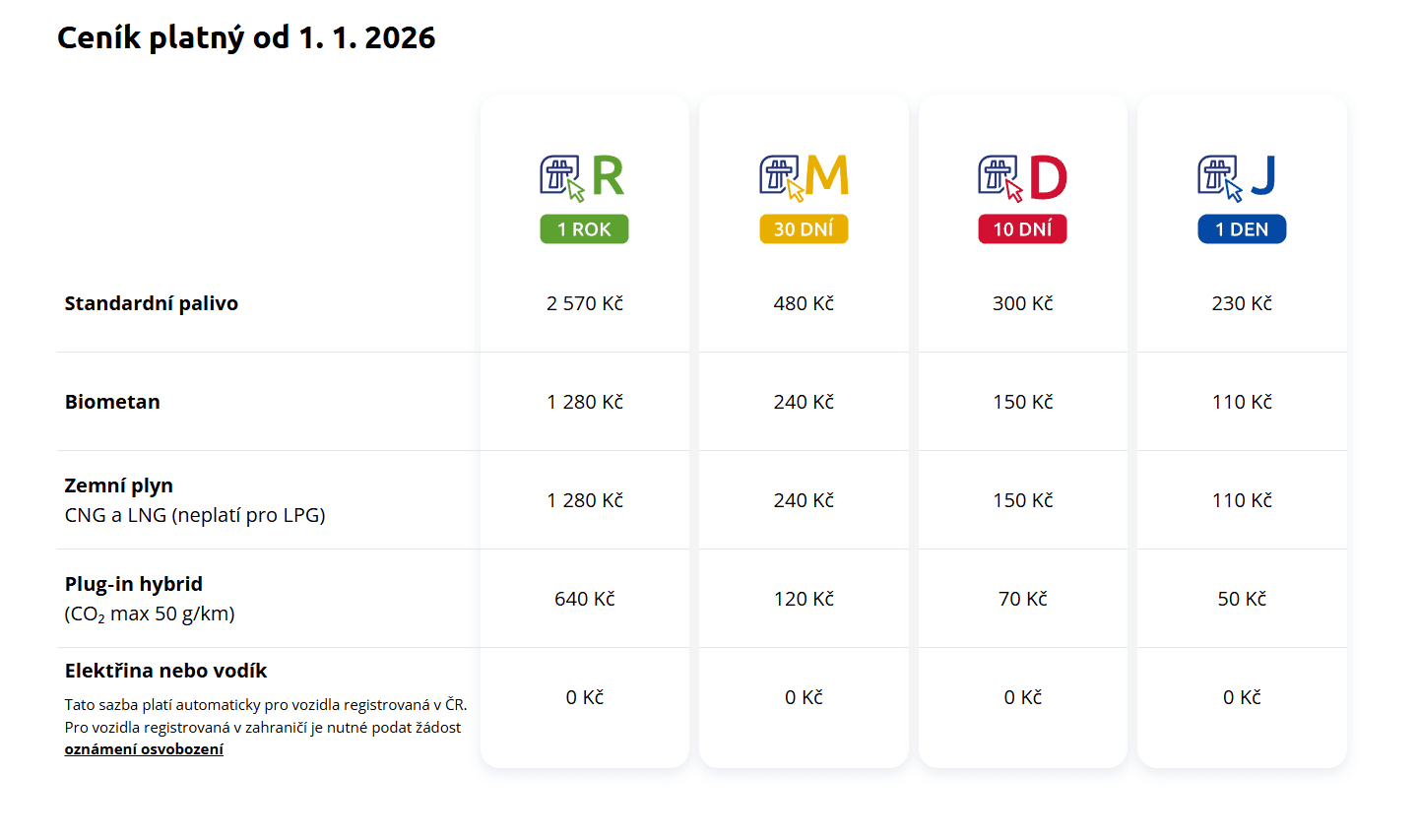Click the 640 Kč plug-in hybrid annual price
The width and height of the screenshot is (1418, 840).
[x=585, y=599]
